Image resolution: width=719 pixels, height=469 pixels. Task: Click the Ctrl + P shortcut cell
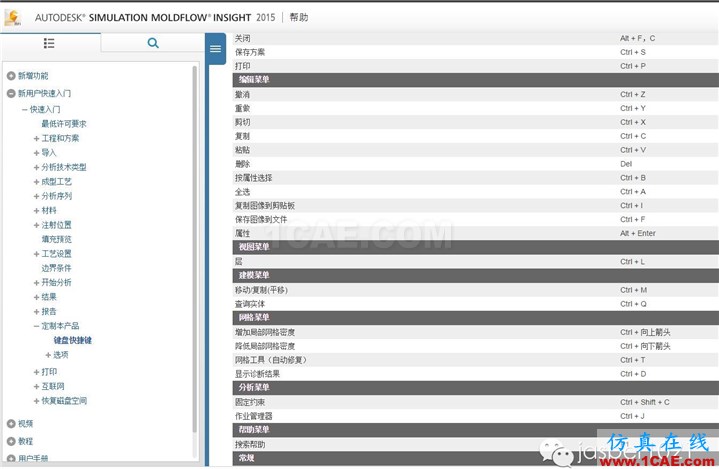[633, 66]
